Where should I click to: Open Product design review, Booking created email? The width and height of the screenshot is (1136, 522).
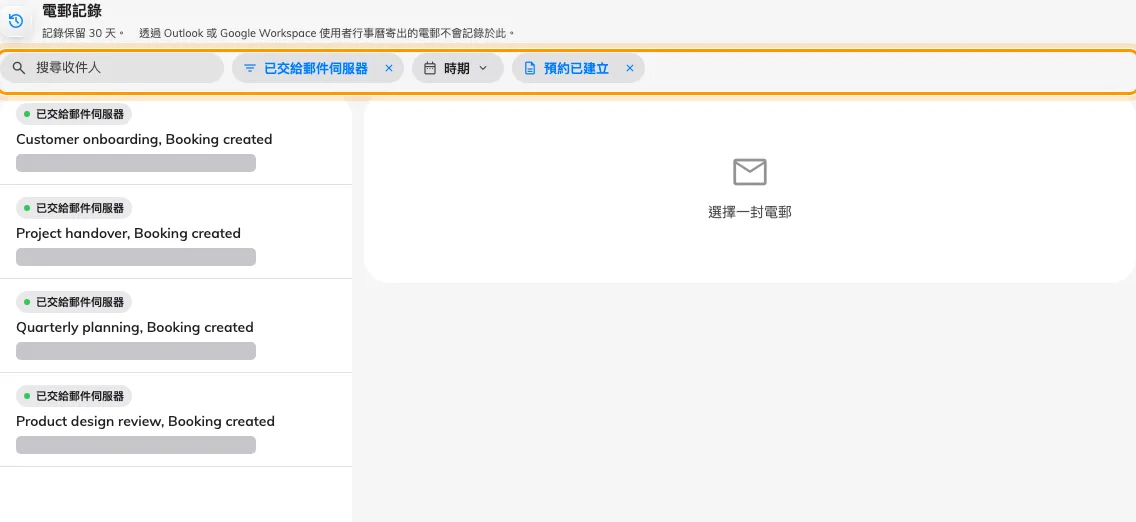[176, 420]
